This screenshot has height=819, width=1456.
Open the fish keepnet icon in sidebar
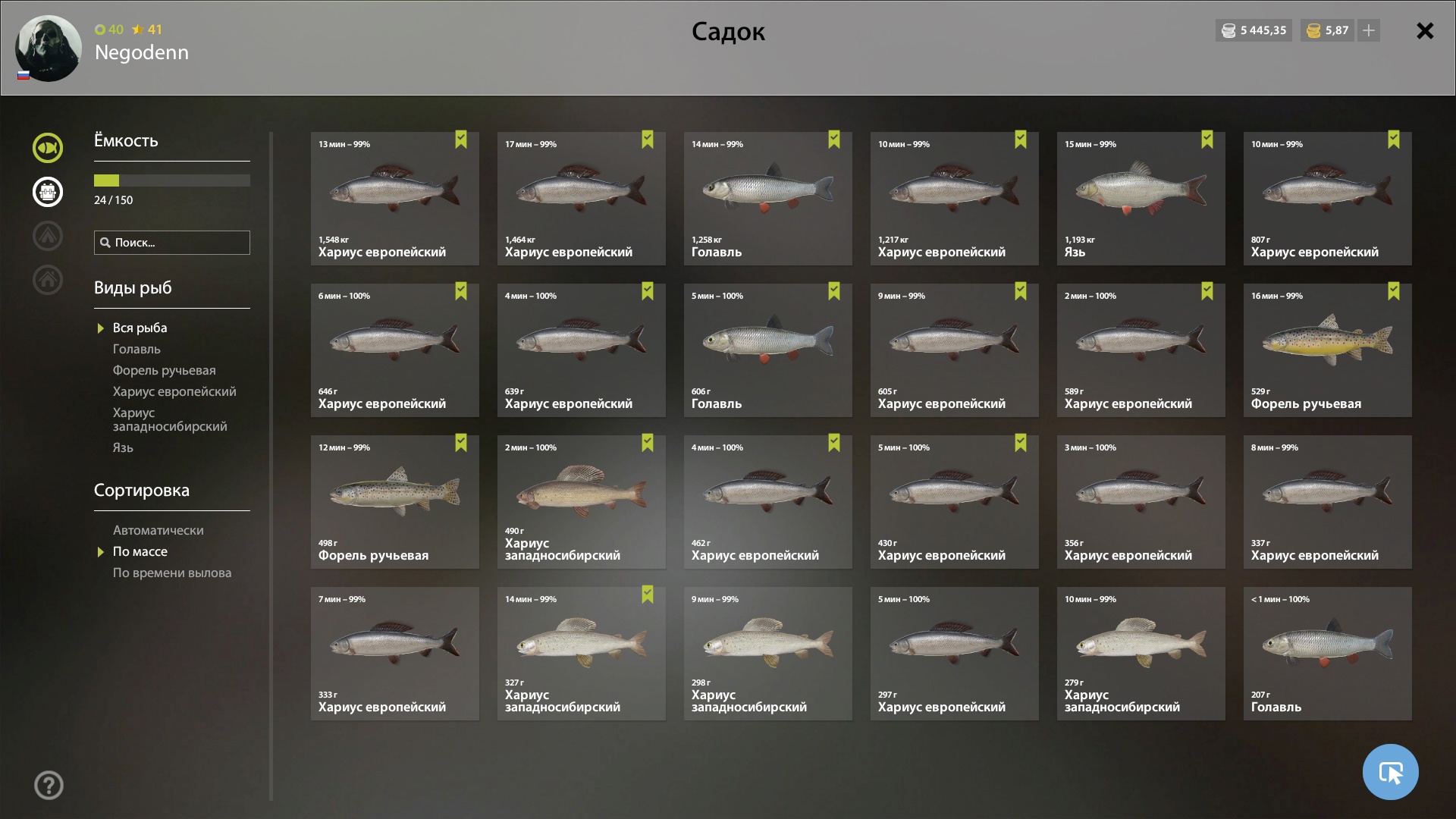(48, 148)
